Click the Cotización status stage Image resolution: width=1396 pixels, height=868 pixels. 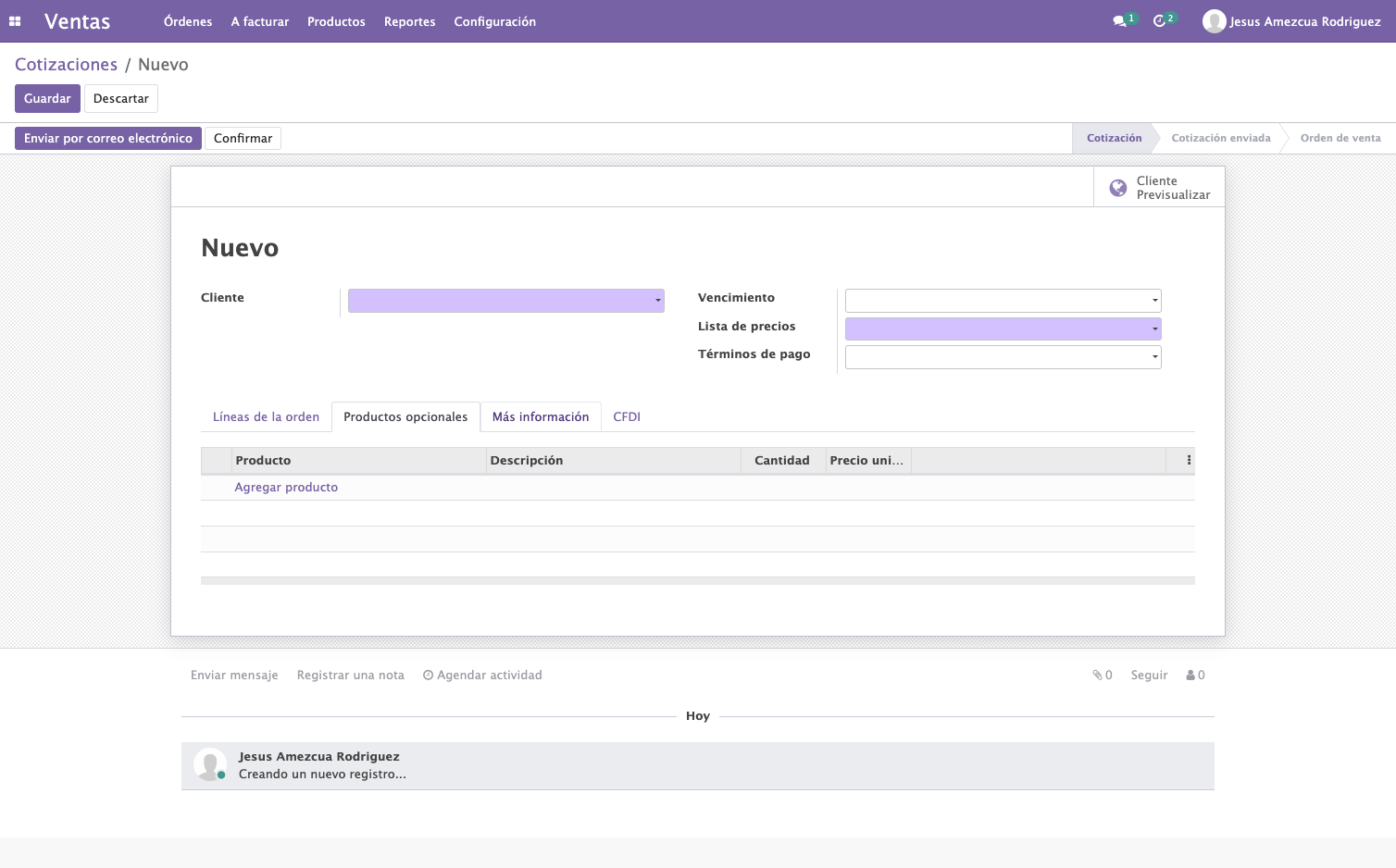1114,139
